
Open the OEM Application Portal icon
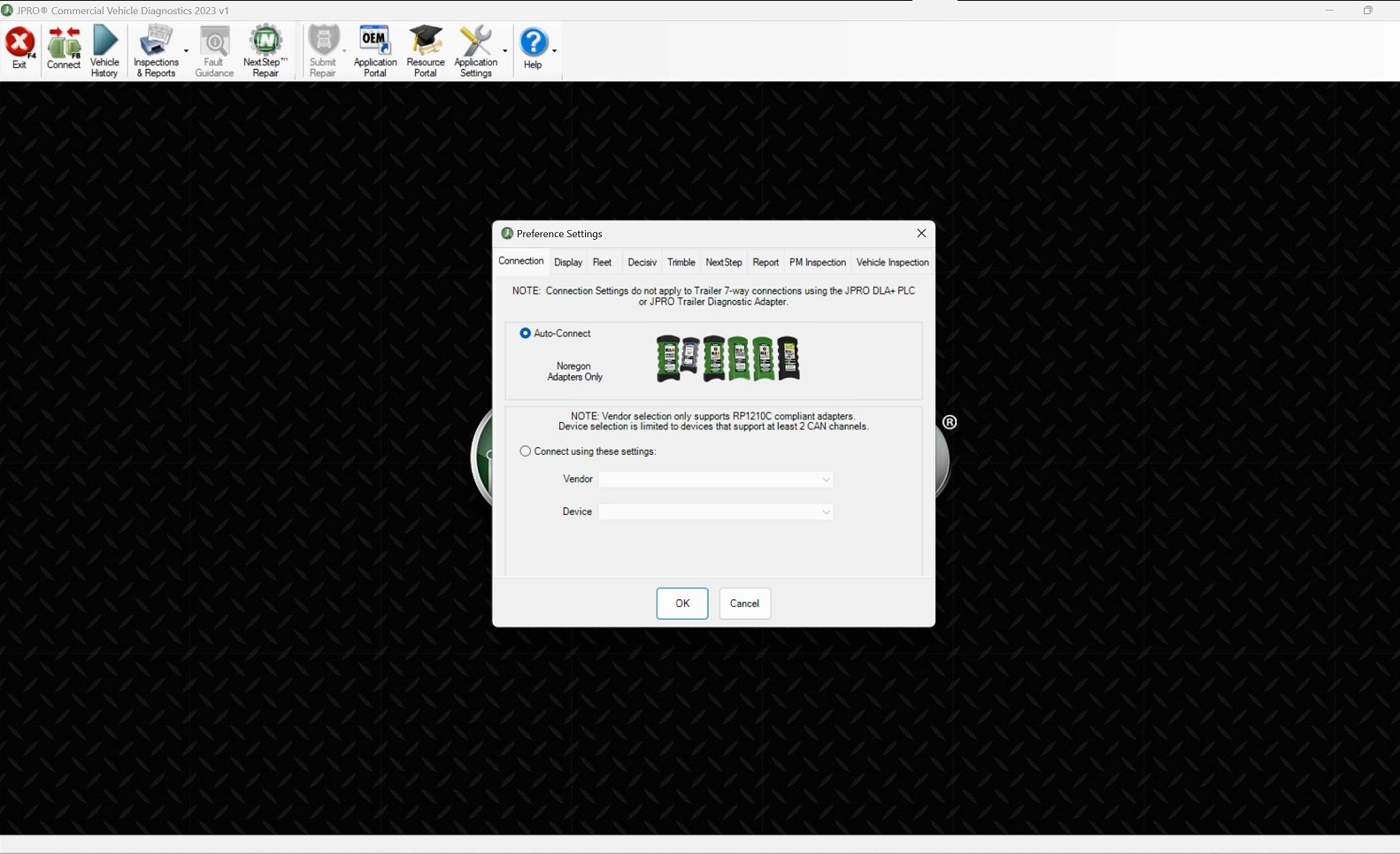click(x=375, y=51)
